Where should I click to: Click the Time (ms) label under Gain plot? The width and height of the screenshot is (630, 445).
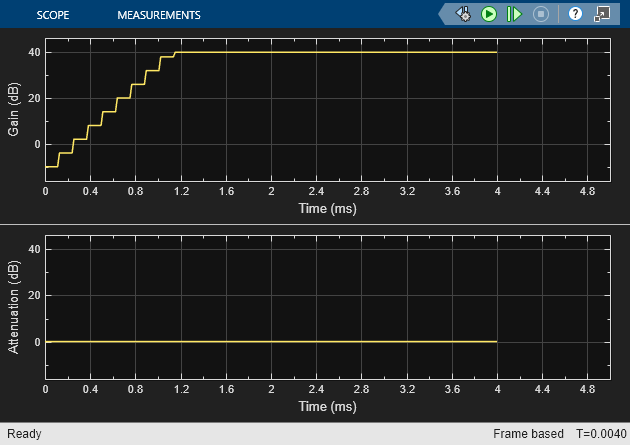pyautogui.click(x=327, y=208)
